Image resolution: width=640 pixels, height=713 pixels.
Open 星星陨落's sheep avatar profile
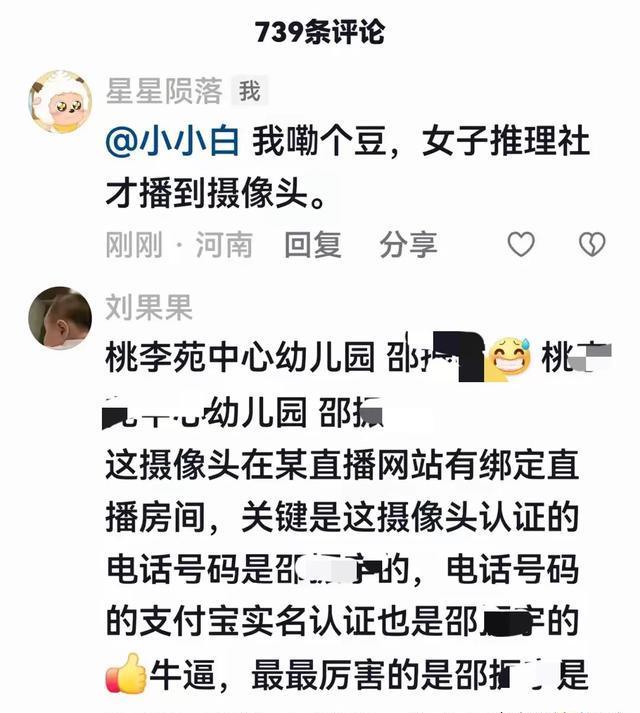60,101
